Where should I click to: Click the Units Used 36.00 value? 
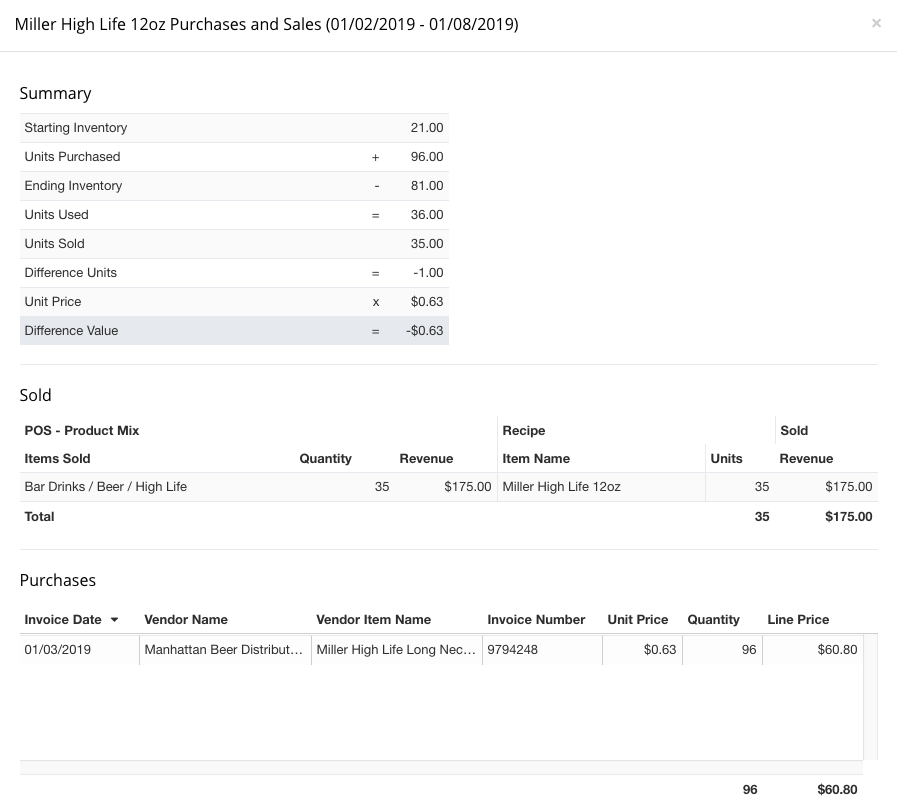(x=427, y=215)
